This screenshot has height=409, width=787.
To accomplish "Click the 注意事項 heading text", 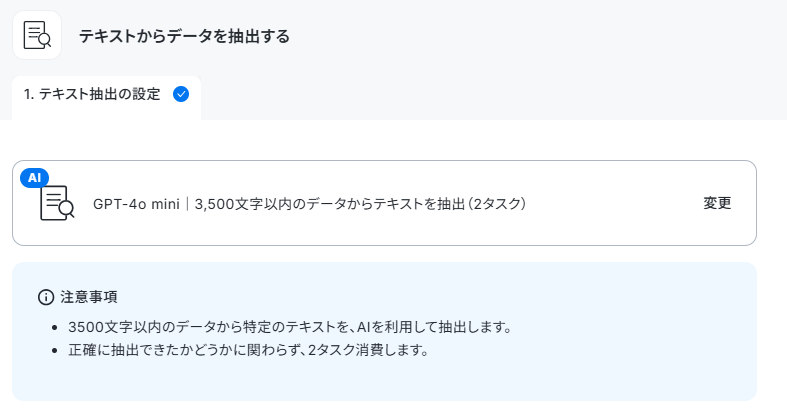I will [x=89, y=297].
